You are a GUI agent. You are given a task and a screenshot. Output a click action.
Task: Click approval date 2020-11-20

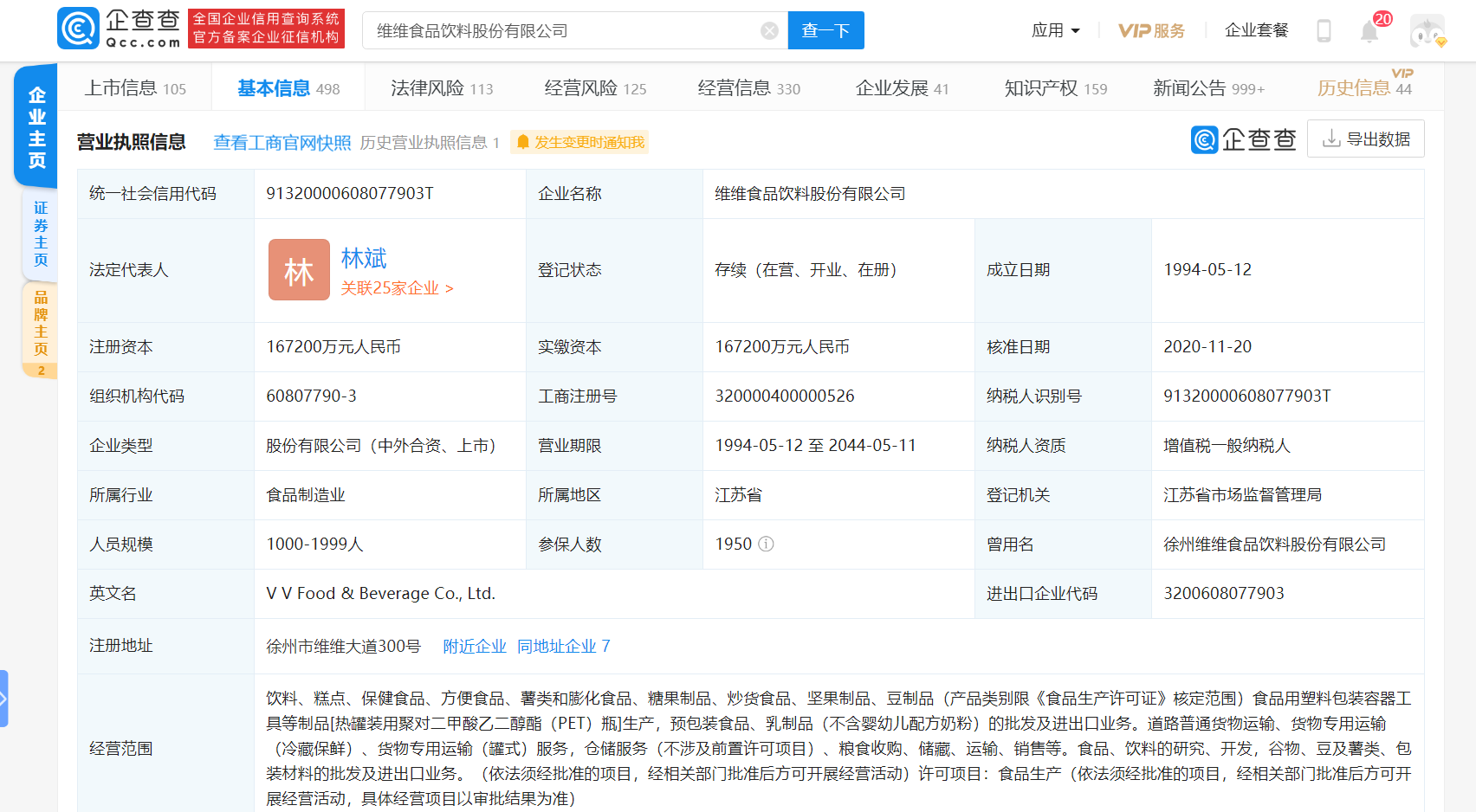[x=1207, y=346]
